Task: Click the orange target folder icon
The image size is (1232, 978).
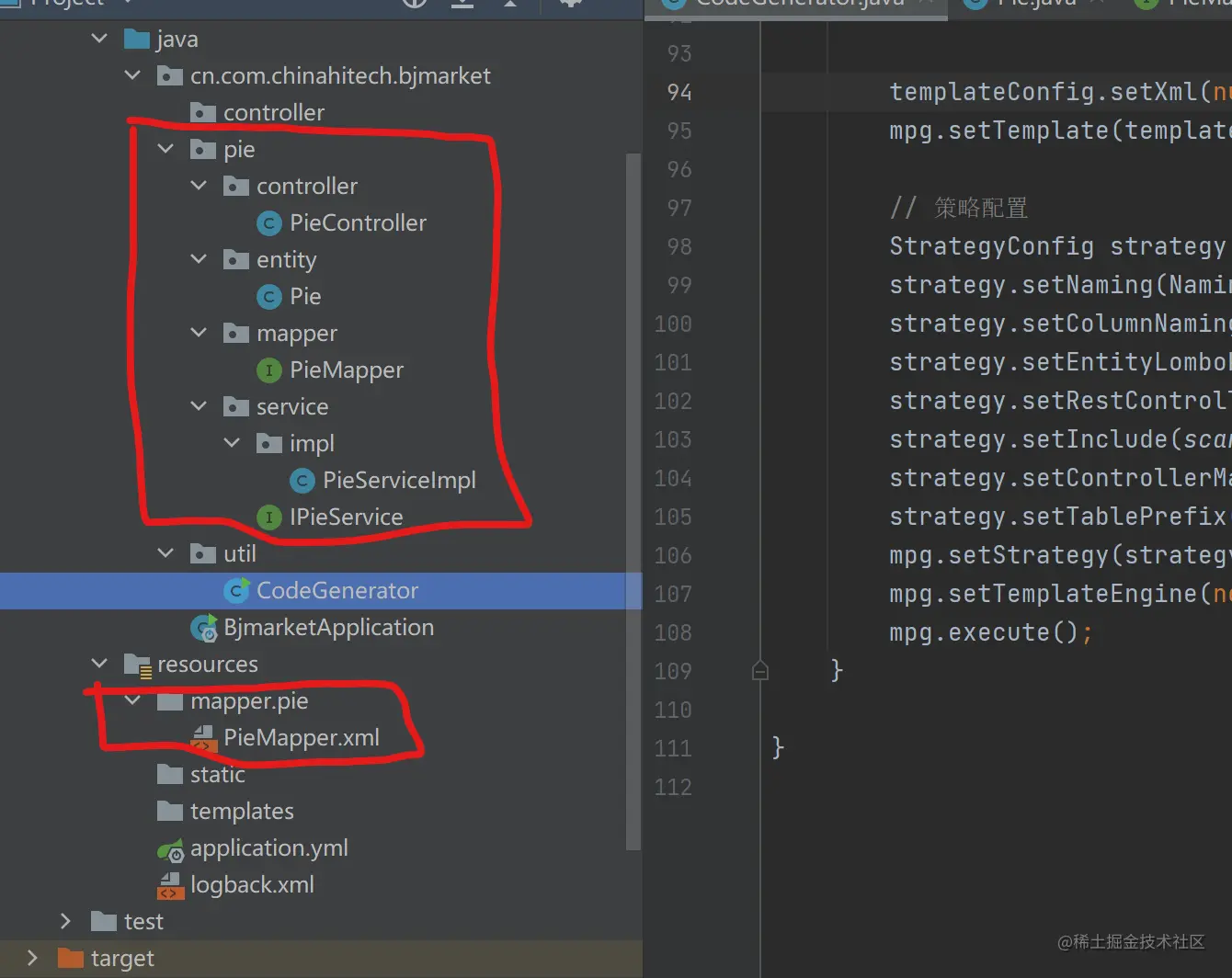Action: 71,958
